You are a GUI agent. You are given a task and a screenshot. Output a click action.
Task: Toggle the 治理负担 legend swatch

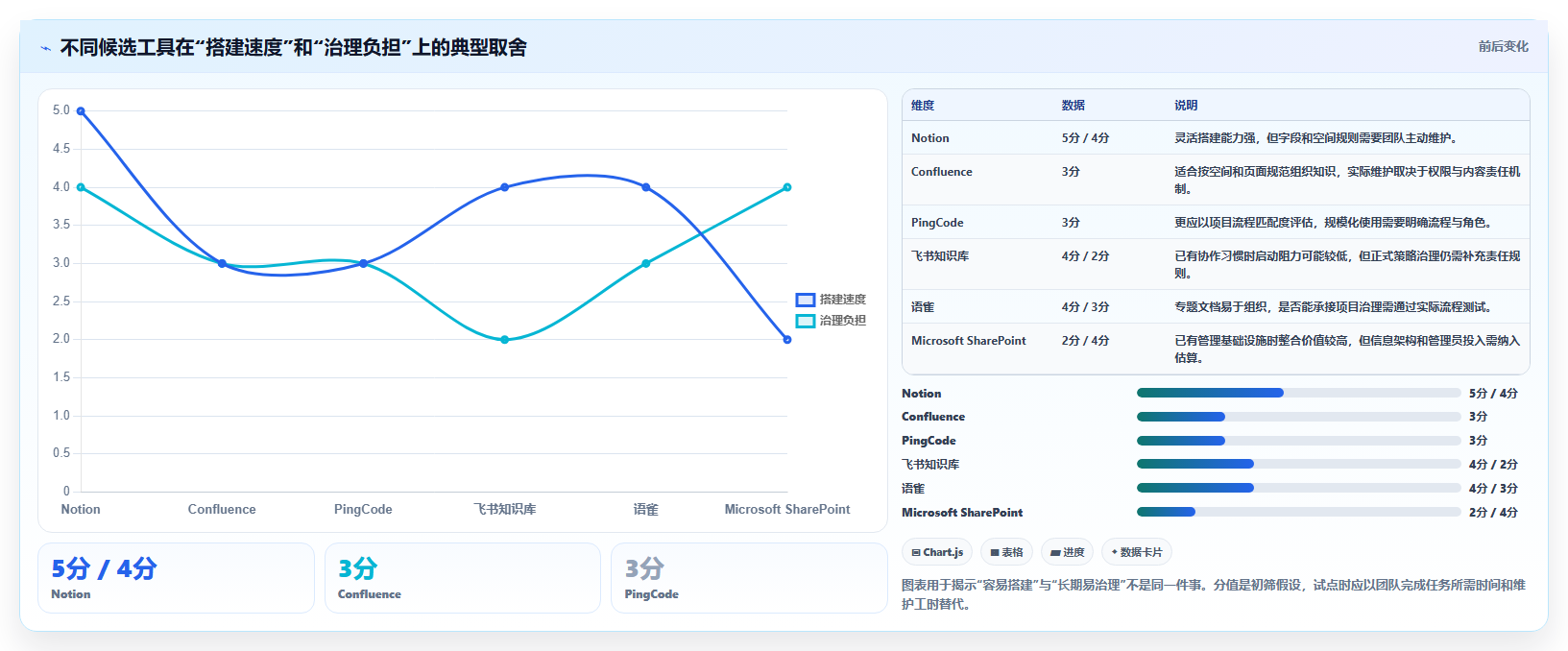pyautogui.click(x=806, y=321)
